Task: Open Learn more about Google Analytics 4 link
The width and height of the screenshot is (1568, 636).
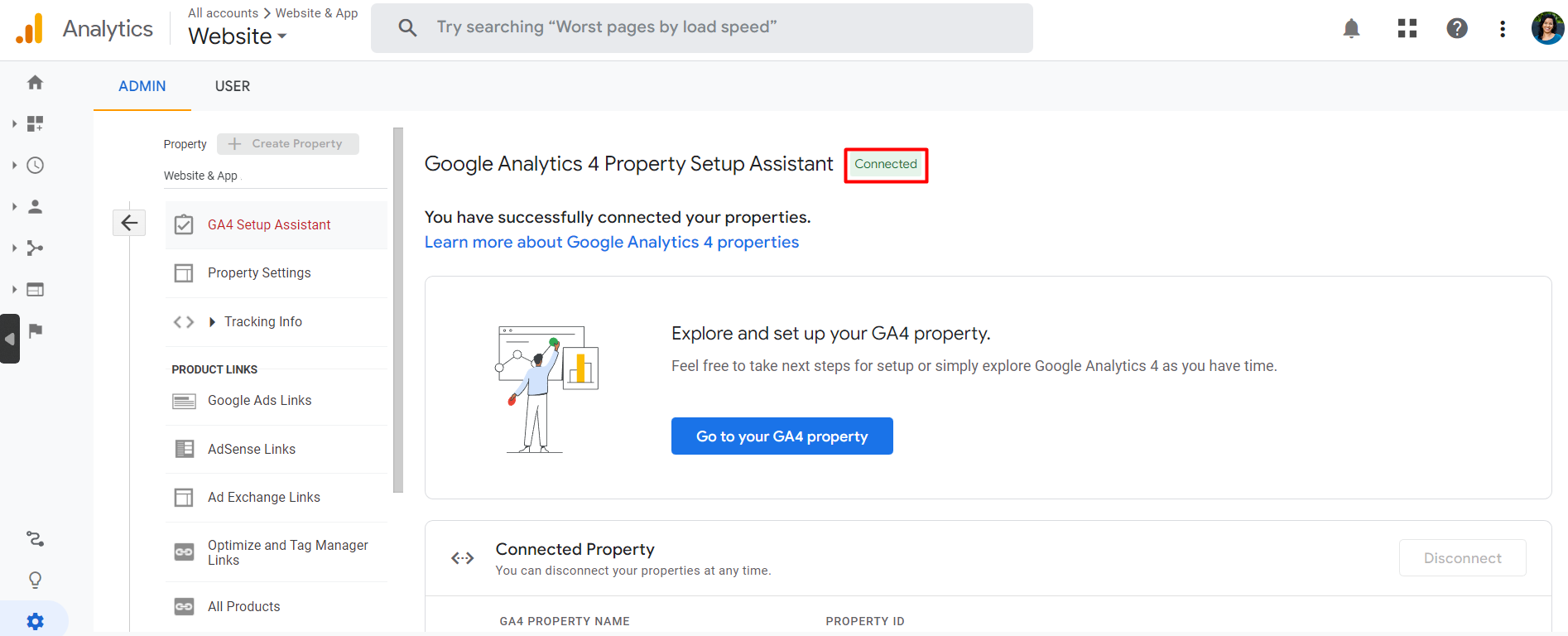Action: [611, 243]
